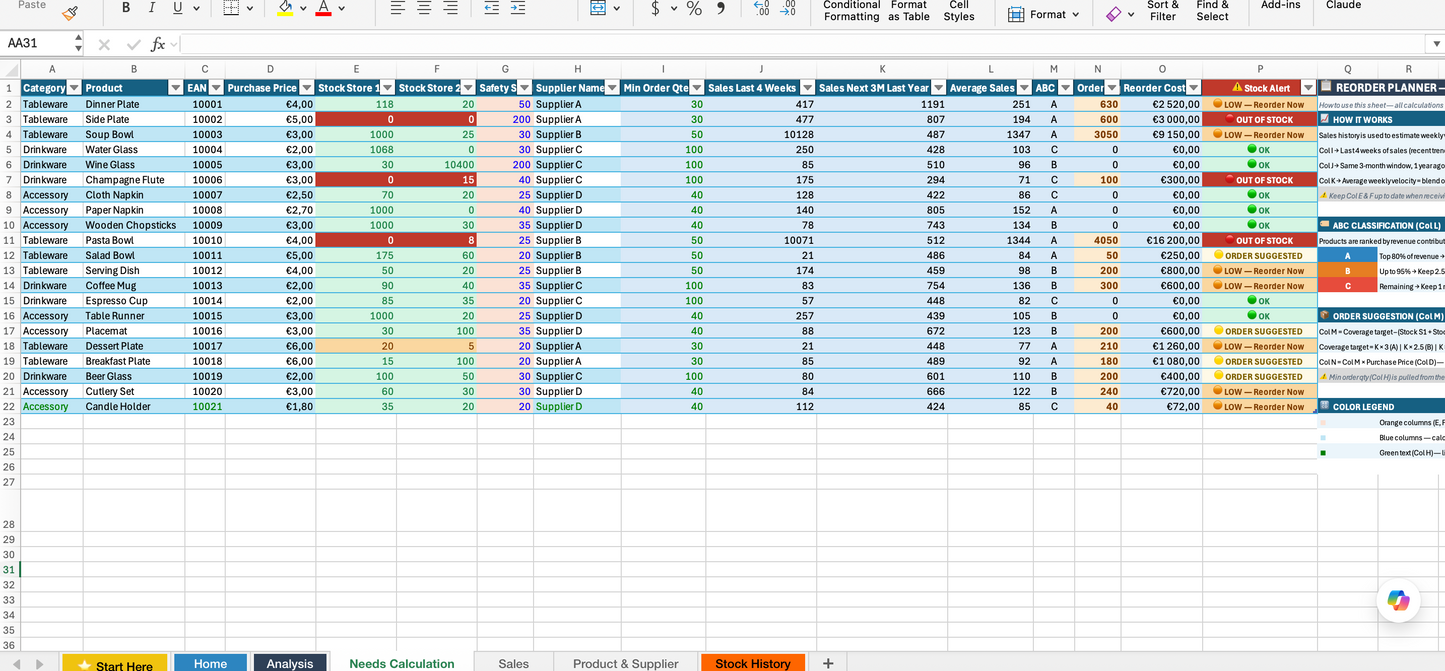Image resolution: width=1445 pixels, height=671 pixels.
Task: Click the floating Copilot icon
Action: point(1398,601)
